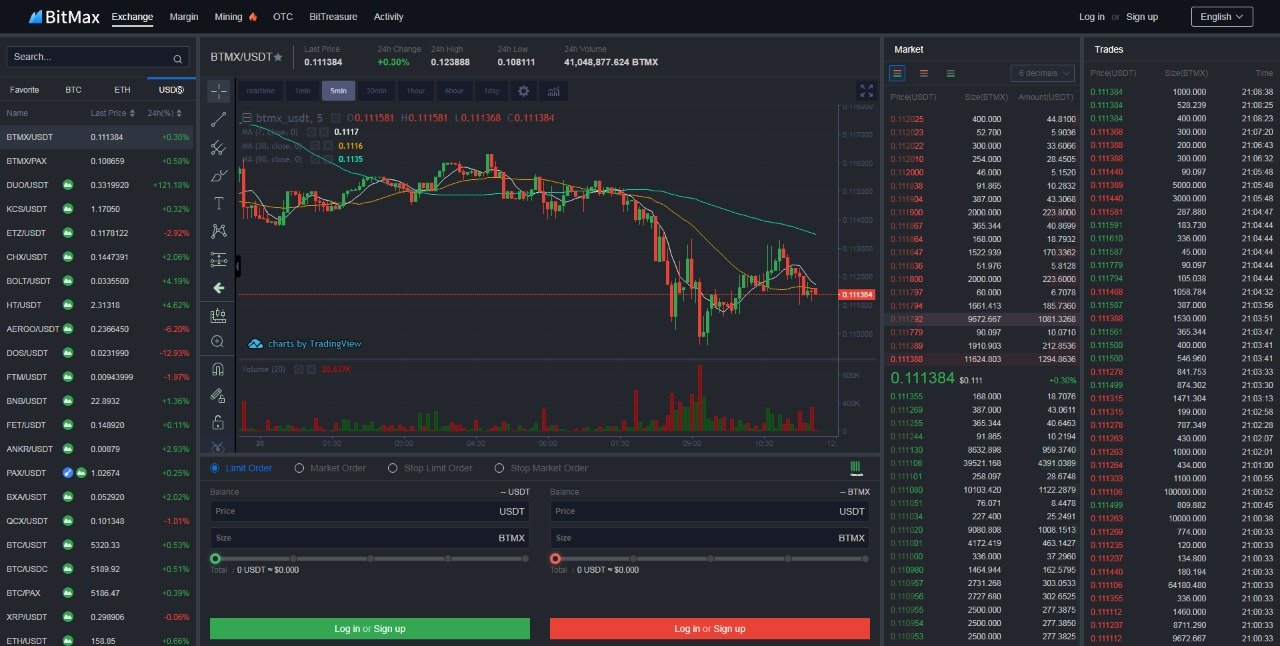Select the long position prediction tool
1280x646 pixels.
219,260
